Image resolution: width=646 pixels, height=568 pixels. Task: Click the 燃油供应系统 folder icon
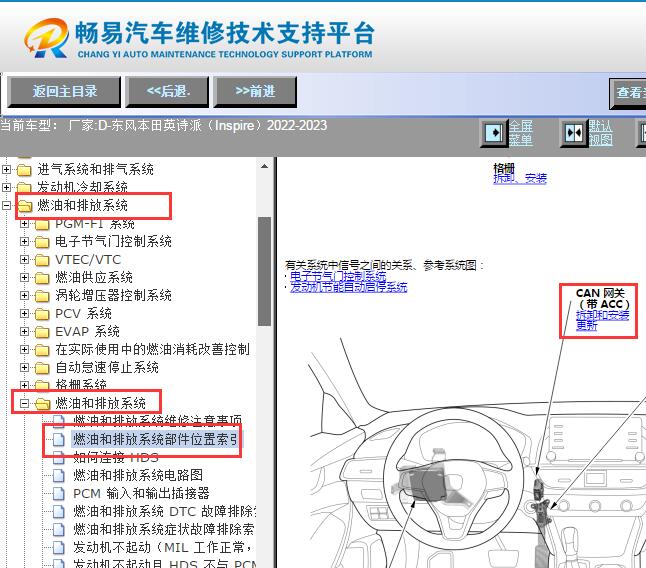42,278
